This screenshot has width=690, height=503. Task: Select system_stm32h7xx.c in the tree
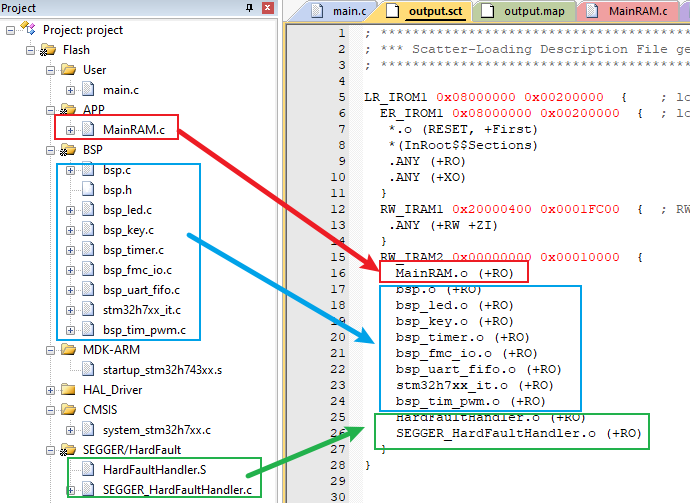pyautogui.click(x=156, y=430)
